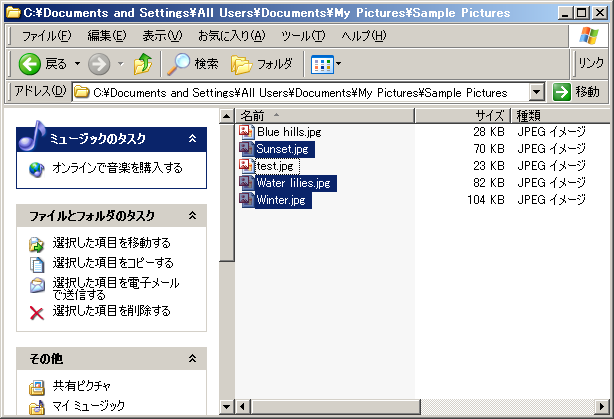The height and width of the screenshot is (419, 614).
Task: Open the 表示(V) menu
Action: coord(162,36)
